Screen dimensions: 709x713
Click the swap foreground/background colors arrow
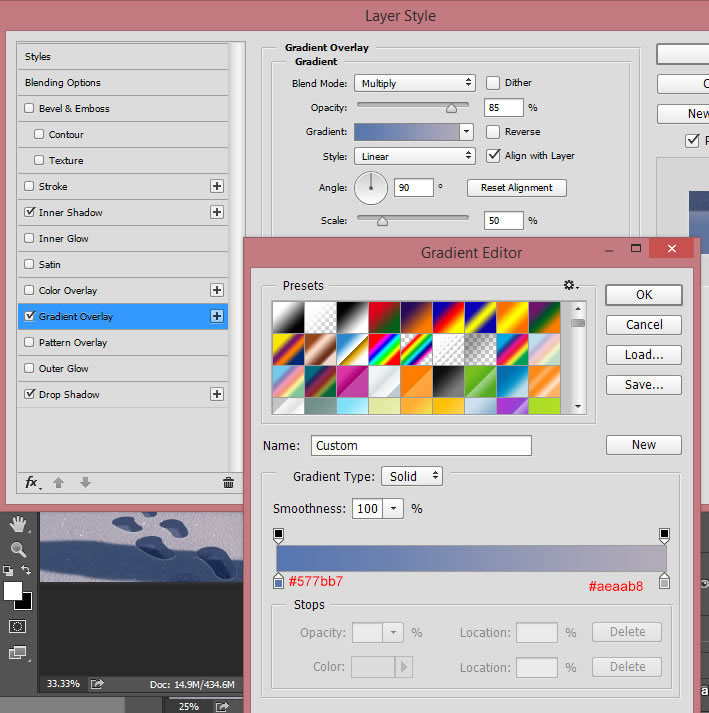pos(26,571)
